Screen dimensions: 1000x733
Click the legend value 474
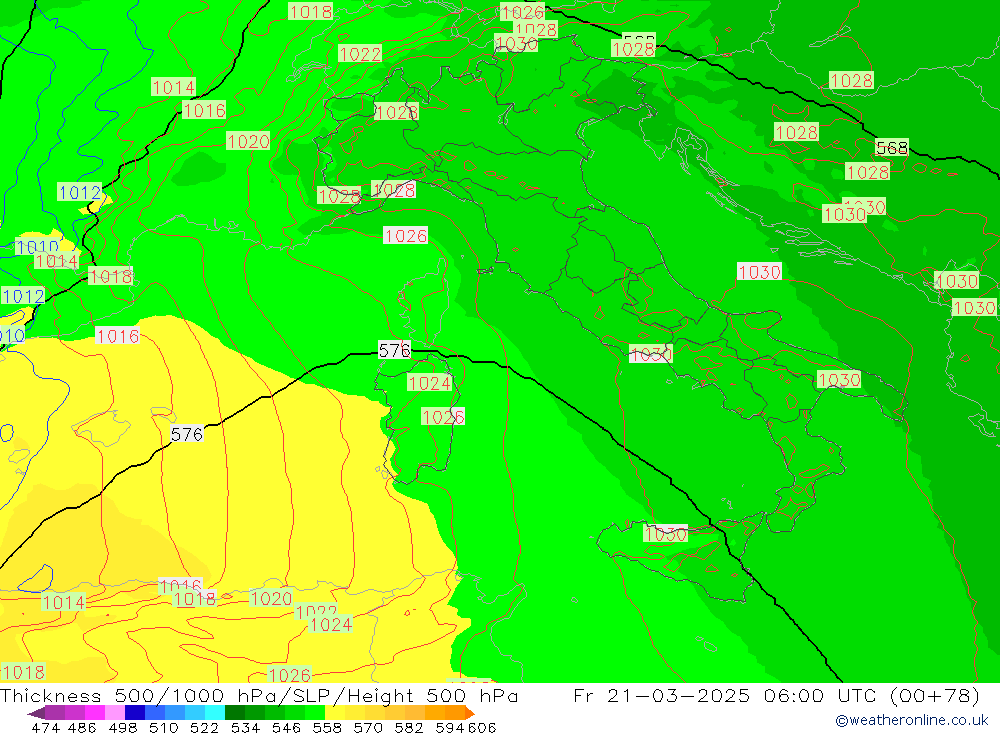[x=45, y=727]
